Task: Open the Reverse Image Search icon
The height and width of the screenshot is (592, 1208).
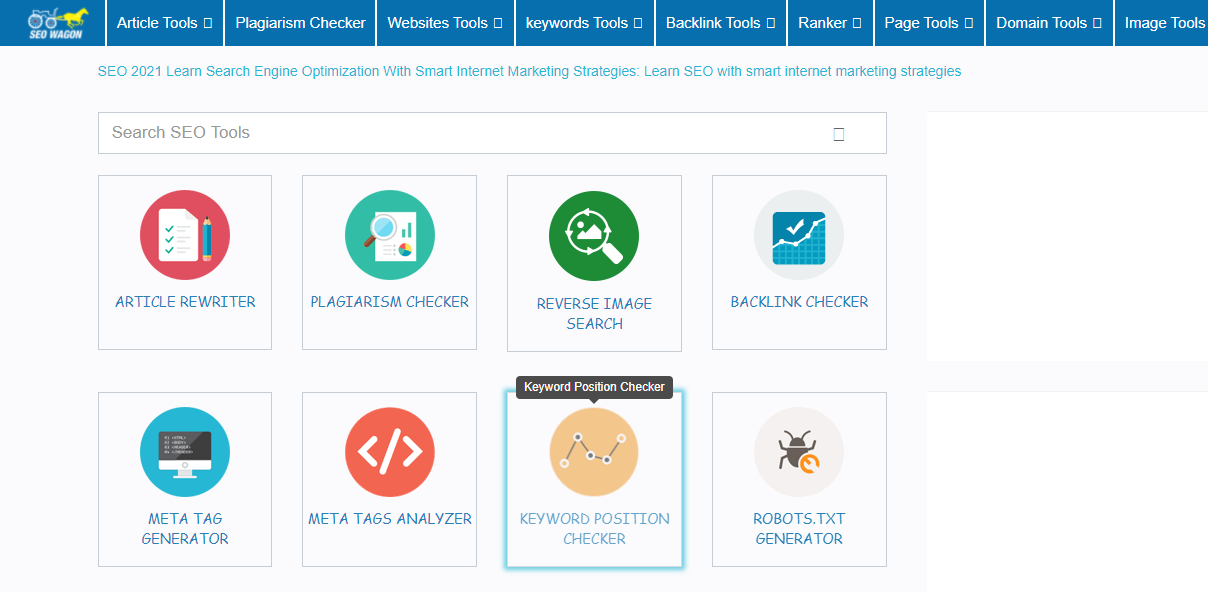Action: click(594, 235)
